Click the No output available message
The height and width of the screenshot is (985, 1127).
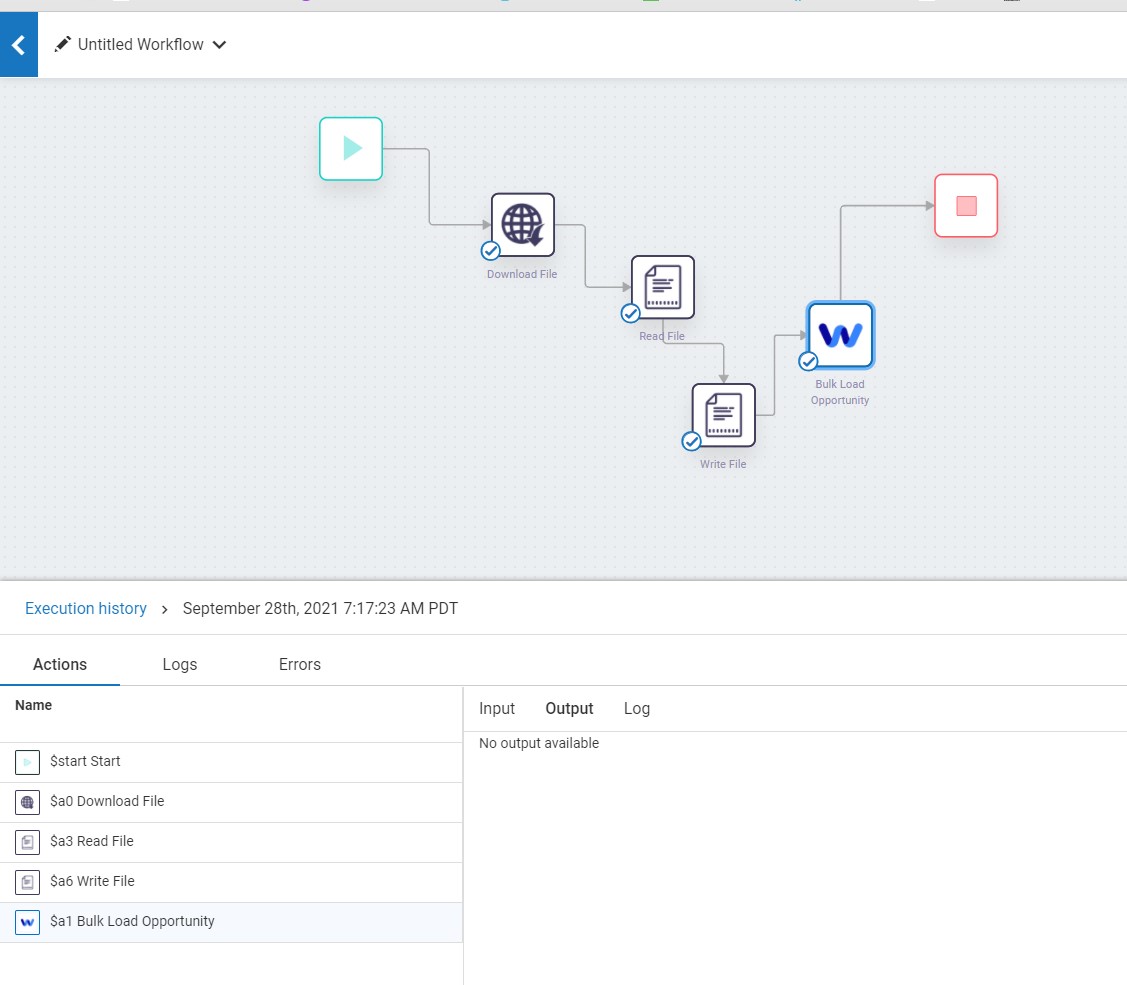pos(539,743)
